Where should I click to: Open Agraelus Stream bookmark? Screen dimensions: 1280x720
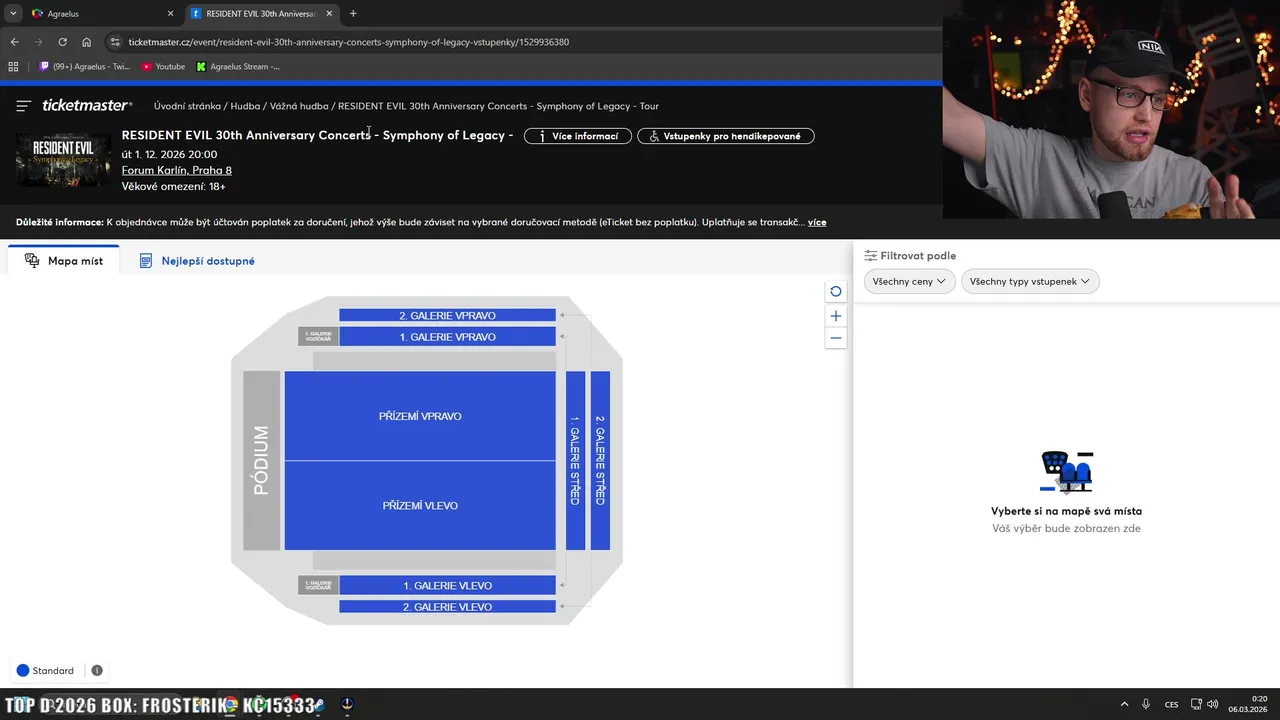238,67
